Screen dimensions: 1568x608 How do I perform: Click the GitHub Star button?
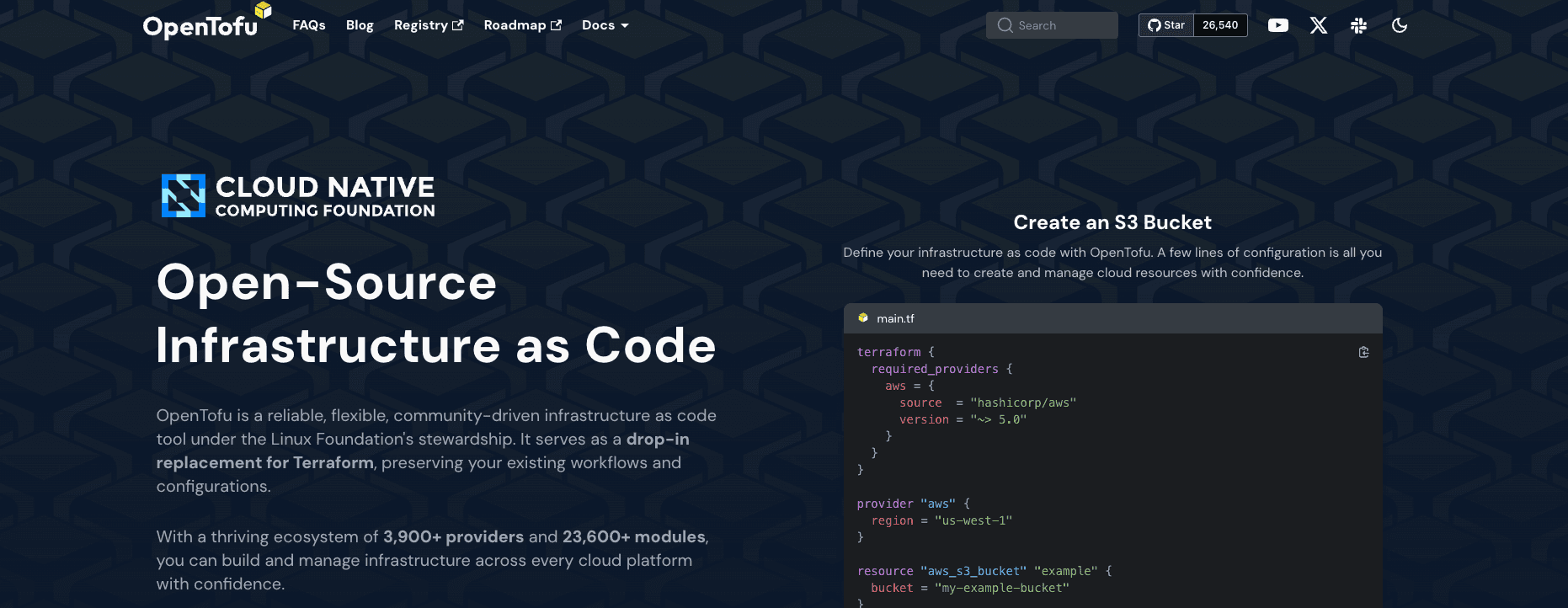(x=1166, y=25)
